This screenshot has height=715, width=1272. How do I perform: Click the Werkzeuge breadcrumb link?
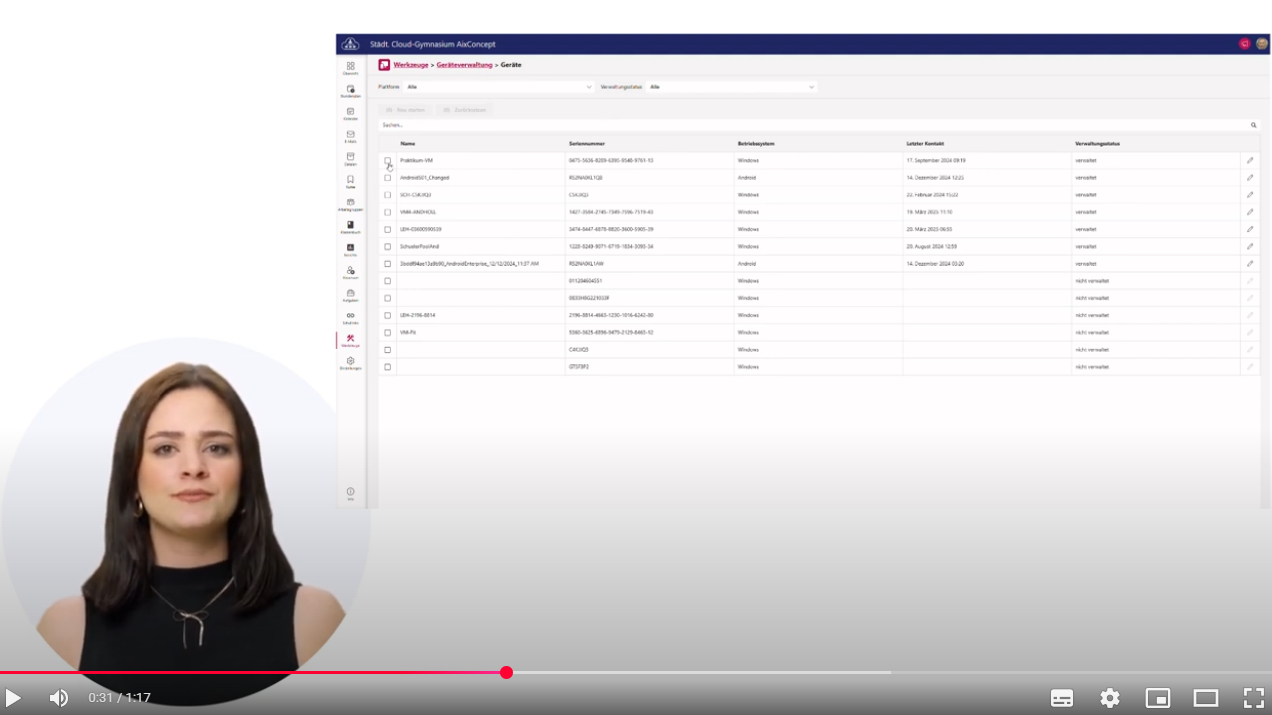[410, 65]
